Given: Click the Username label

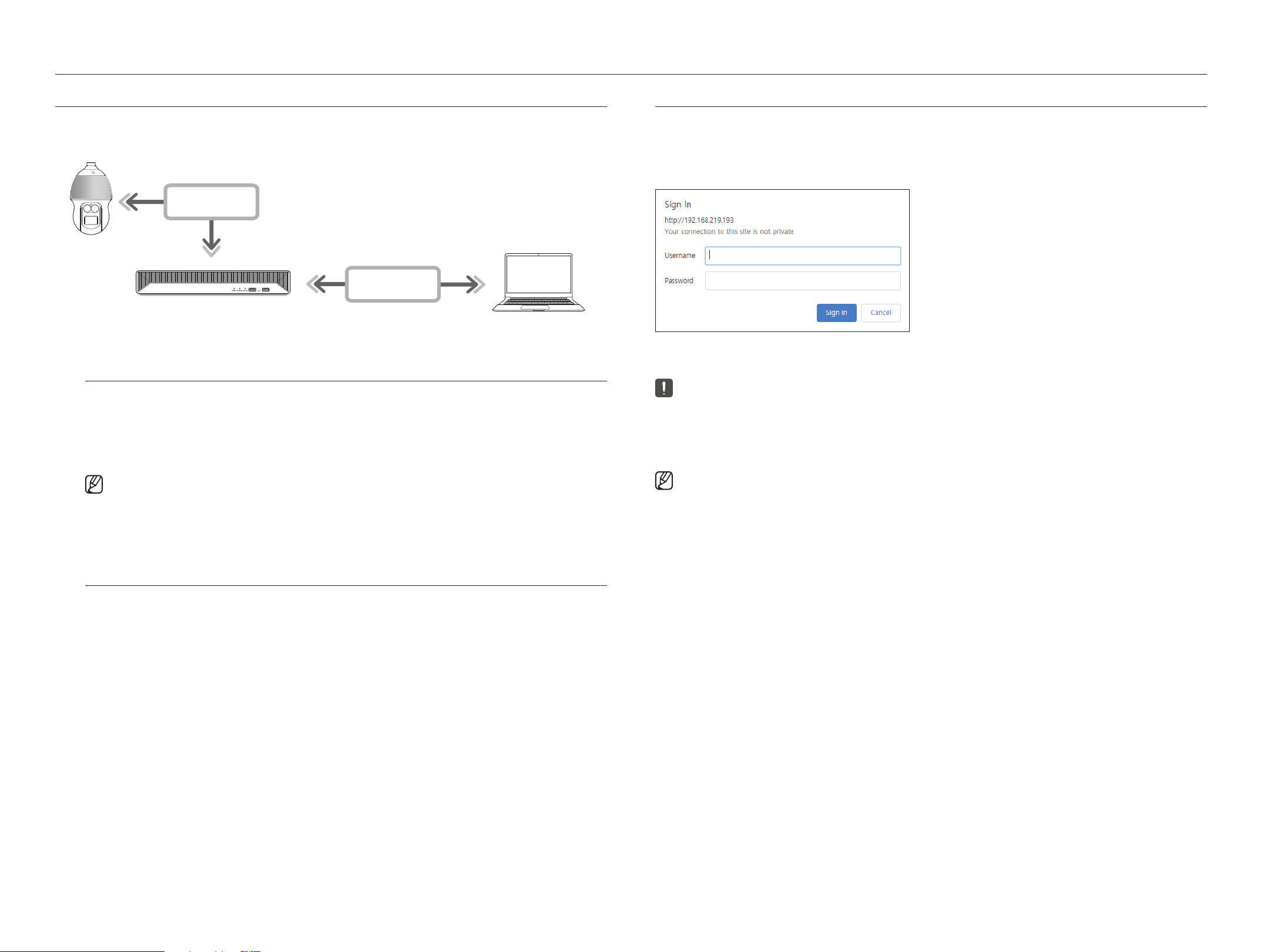Looking at the screenshot, I should (x=680, y=256).
